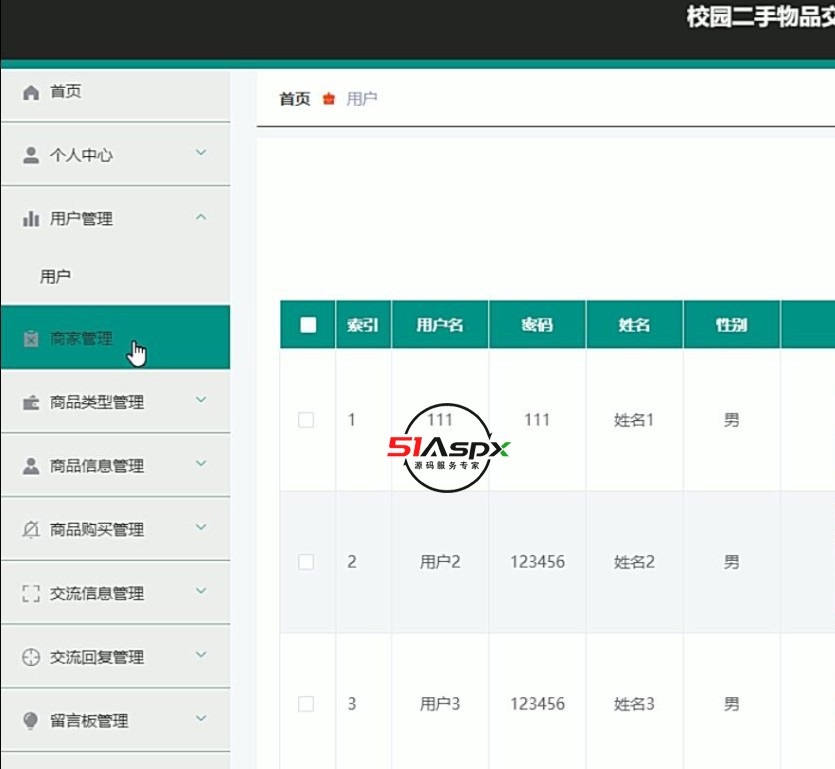Click password 123456 in row 用户3
This screenshot has width=835, height=769.
[537, 704]
